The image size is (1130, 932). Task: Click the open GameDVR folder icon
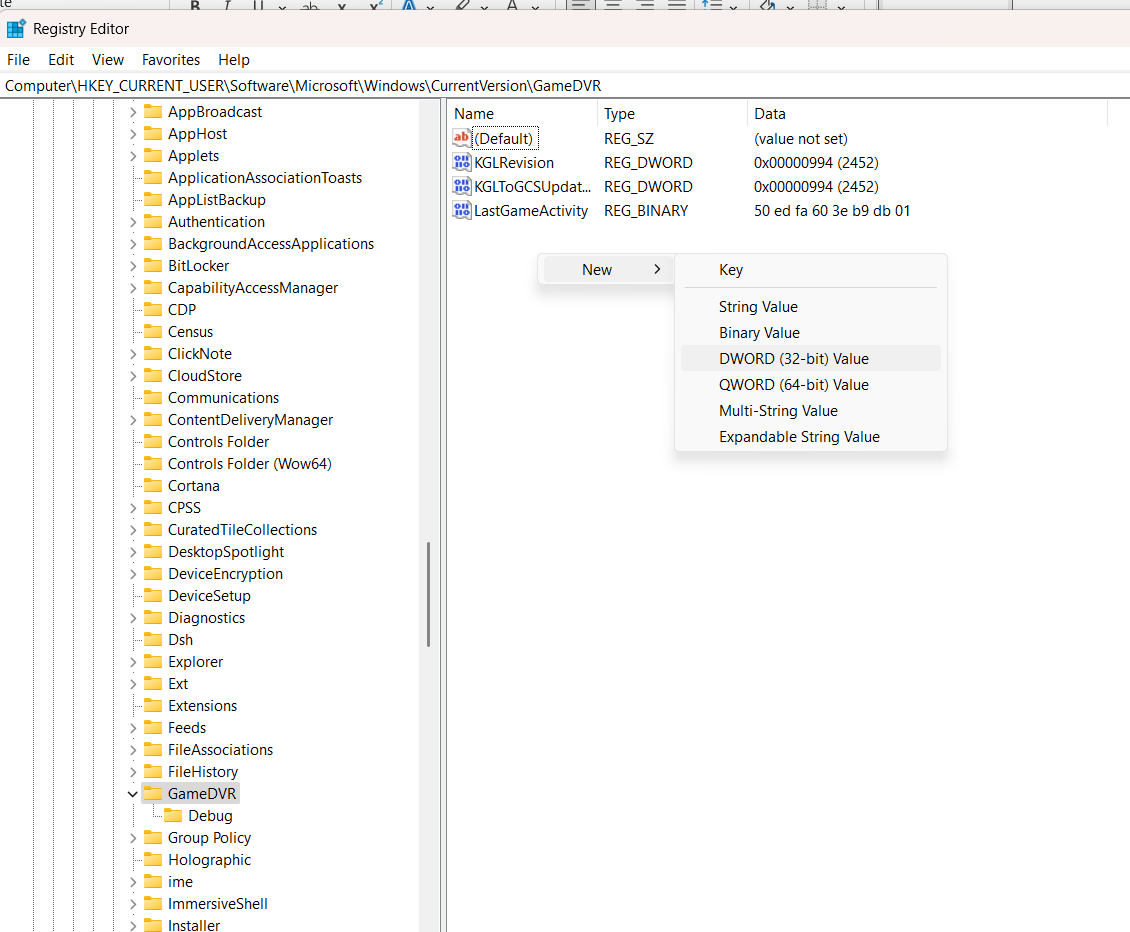tap(153, 794)
